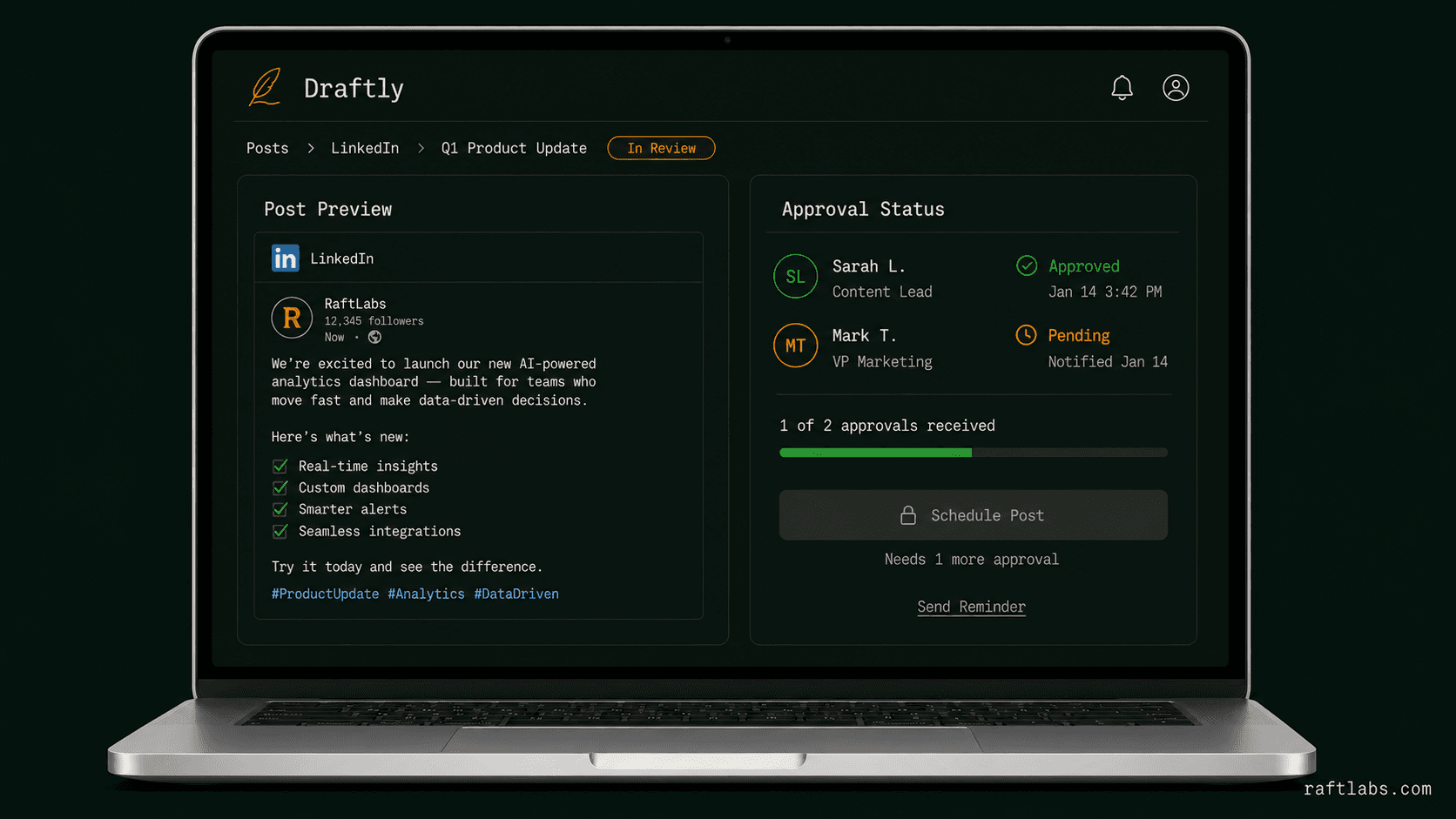Viewport: 1456px width, 819px height.
Task: Click the globe visibility icon next to Now
Action: point(374,337)
